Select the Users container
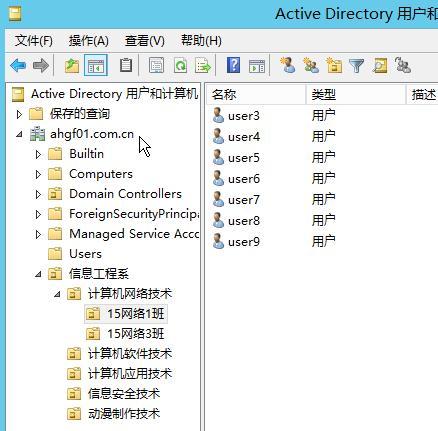This screenshot has width=438, height=431. click(85, 254)
